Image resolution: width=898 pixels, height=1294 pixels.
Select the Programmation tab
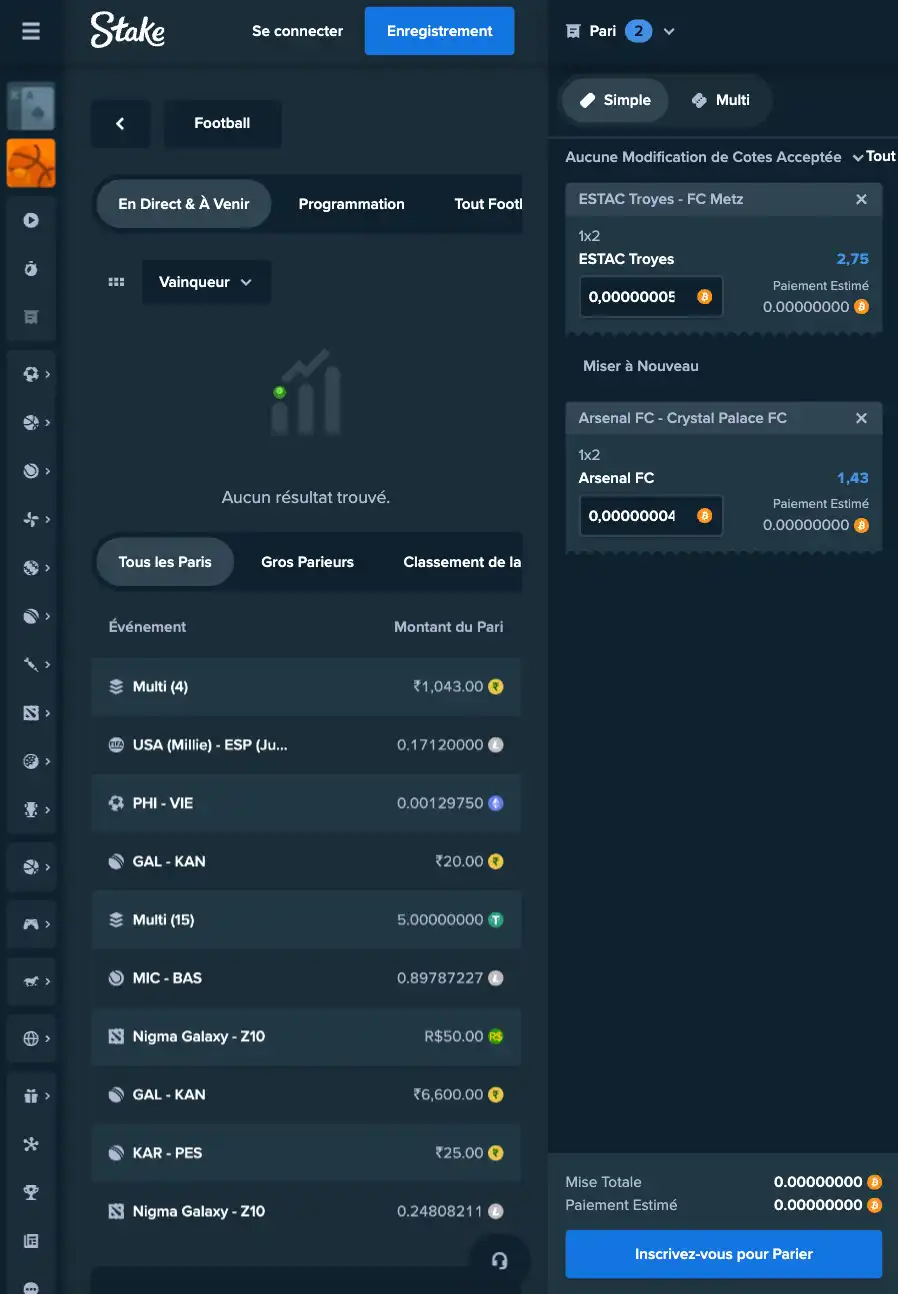(352, 204)
